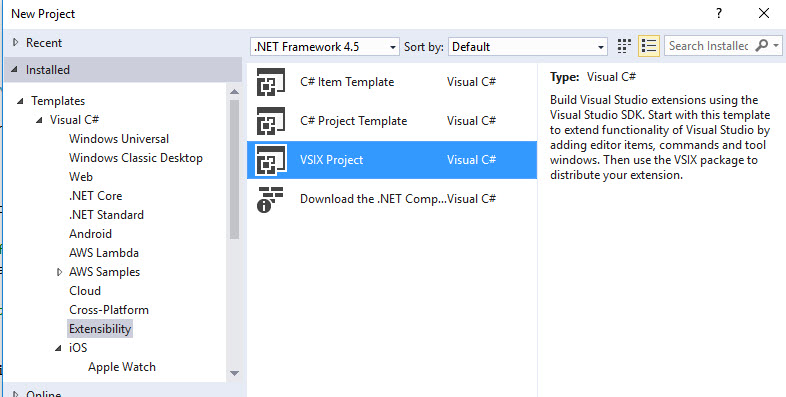Open the Sort by Default dropdown

tap(528, 47)
